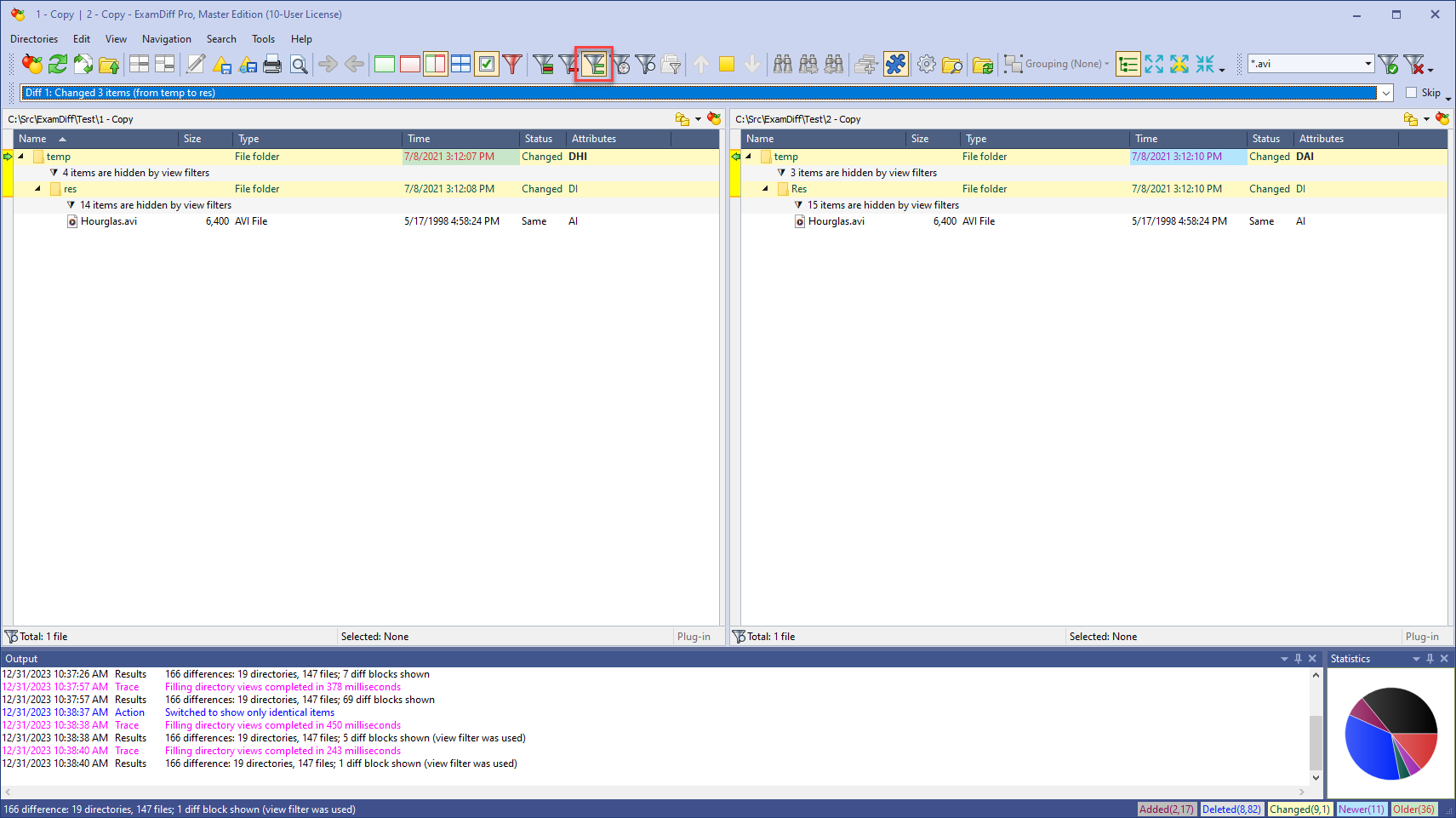Close the Output panel
This screenshot has width=1456, height=818.
point(1312,659)
